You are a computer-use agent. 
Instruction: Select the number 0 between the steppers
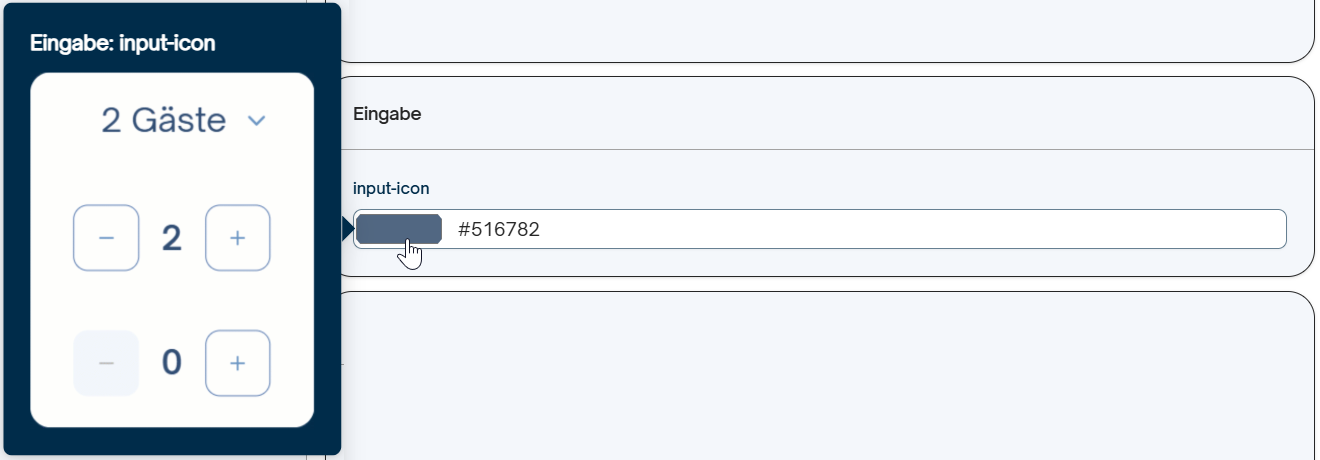click(x=172, y=363)
